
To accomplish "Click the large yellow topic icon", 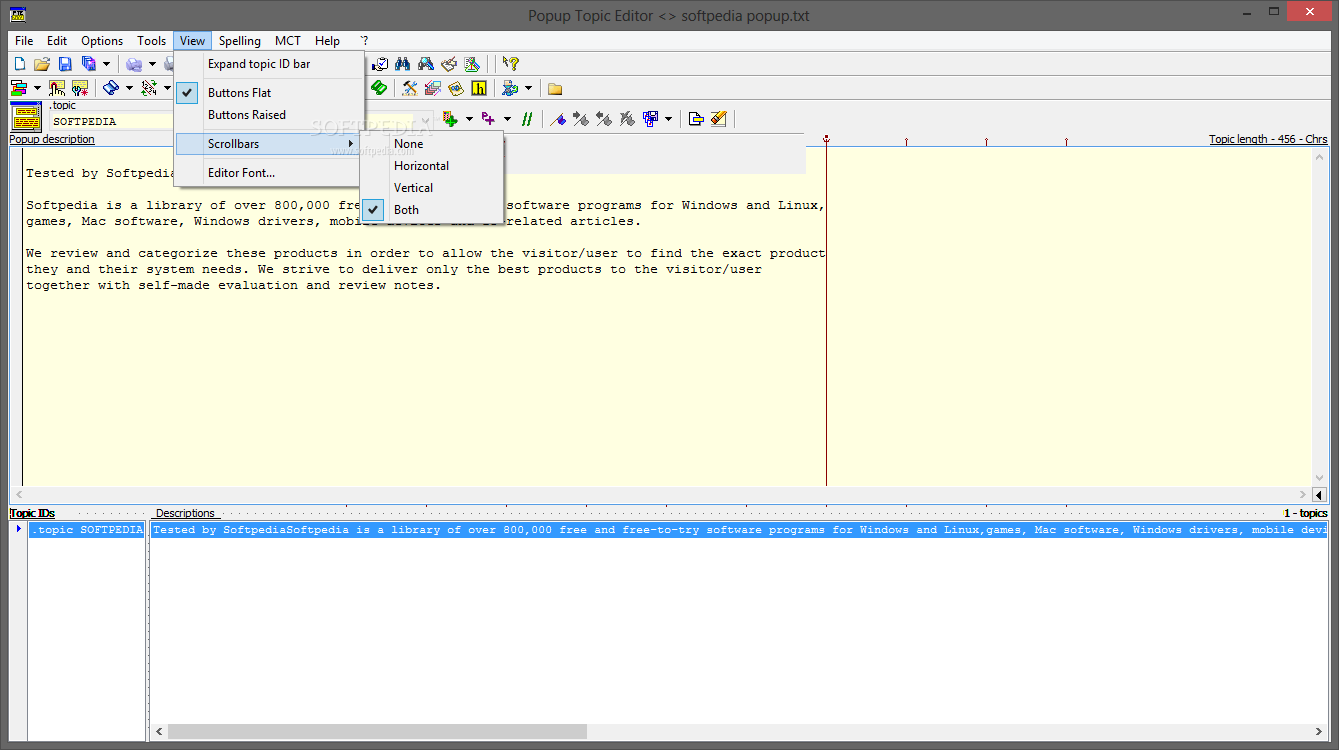I will [x=27, y=117].
